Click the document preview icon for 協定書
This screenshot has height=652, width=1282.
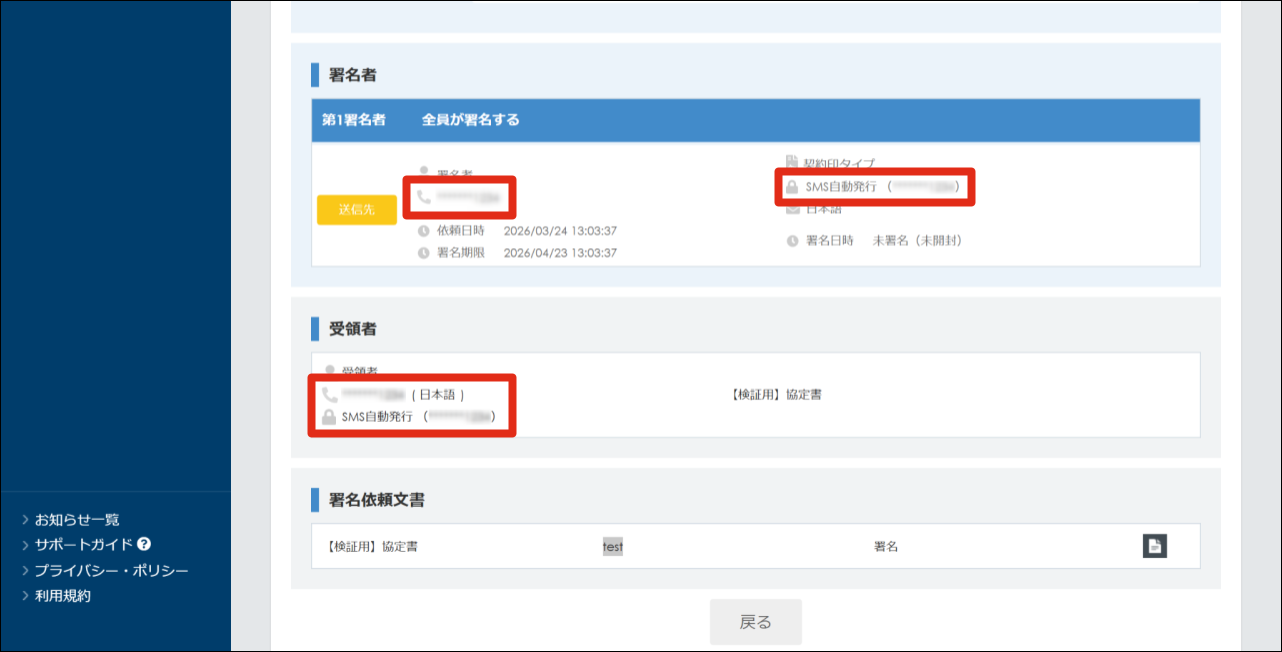1154,546
